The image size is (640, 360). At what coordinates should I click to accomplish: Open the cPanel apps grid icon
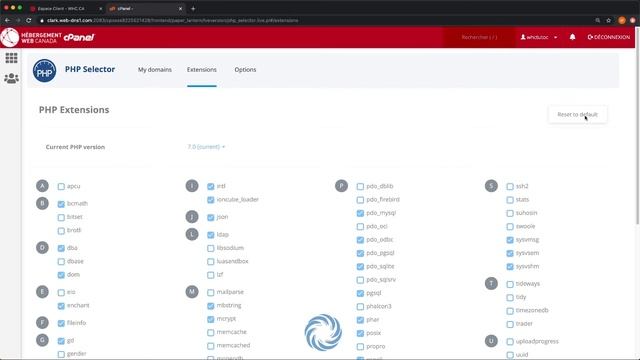(11, 58)
